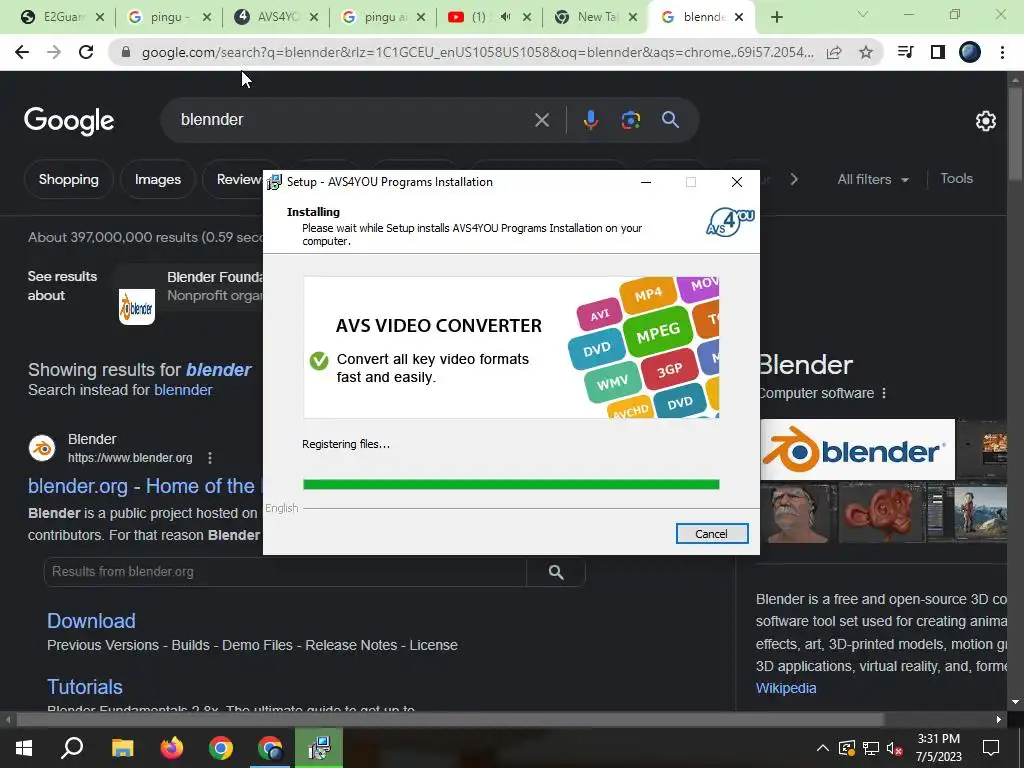
Task: Open a new tab with plus button
Action: tap(776, 18)
